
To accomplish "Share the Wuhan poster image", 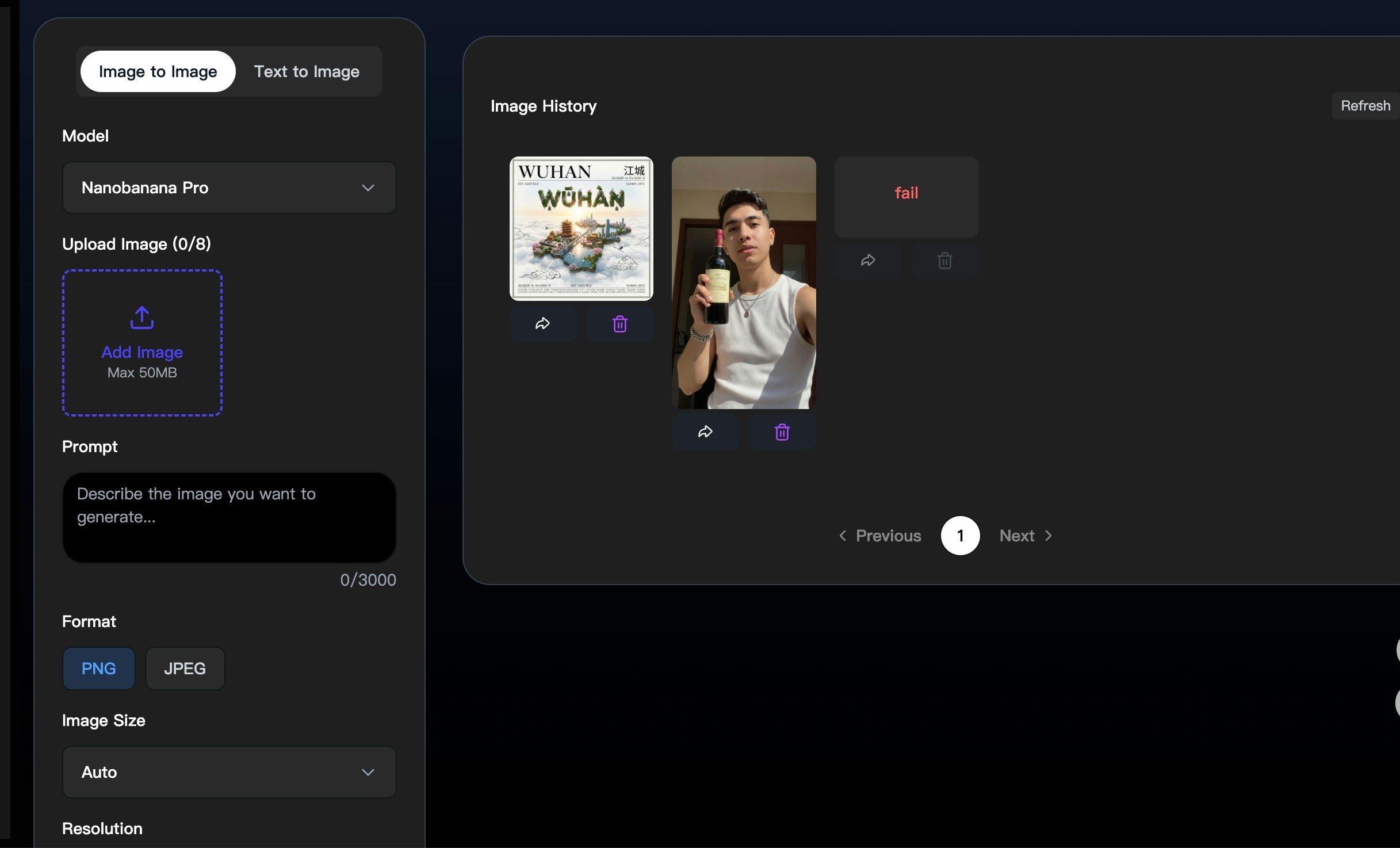I will (542, 323).
